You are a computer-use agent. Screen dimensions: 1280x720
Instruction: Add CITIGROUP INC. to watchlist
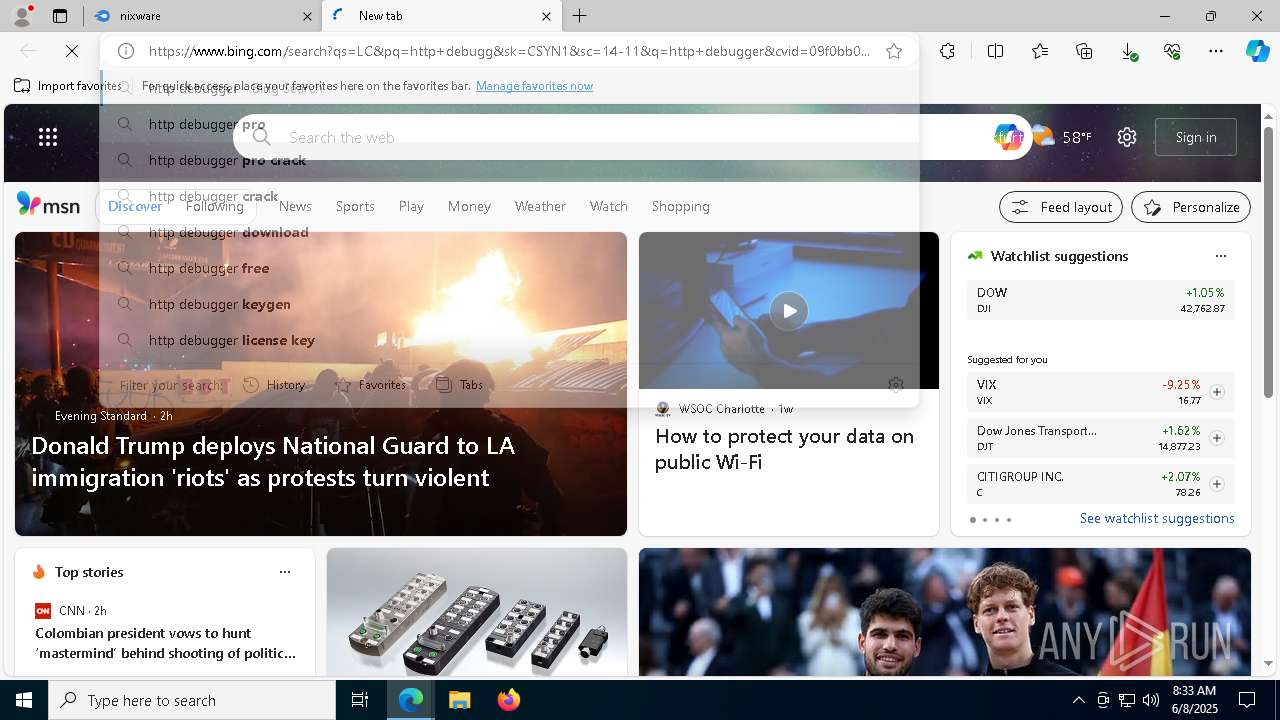pyautogui.click(x=1217, y=484)
